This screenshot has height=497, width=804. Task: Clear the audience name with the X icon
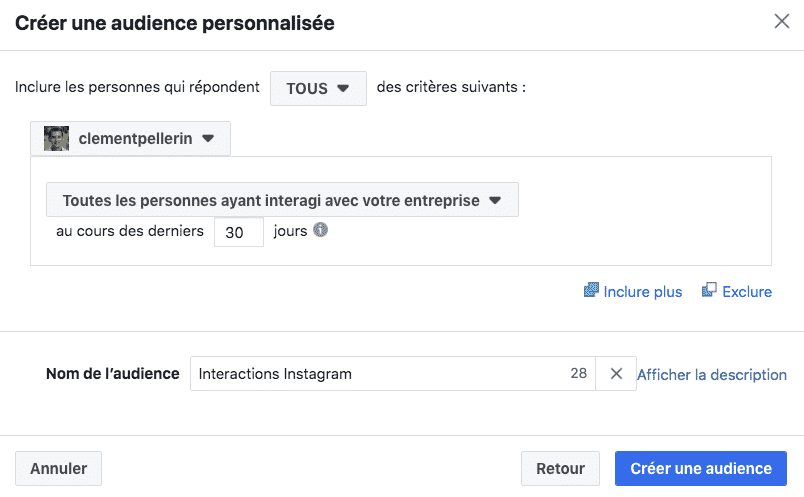click(x=616, y=374)
